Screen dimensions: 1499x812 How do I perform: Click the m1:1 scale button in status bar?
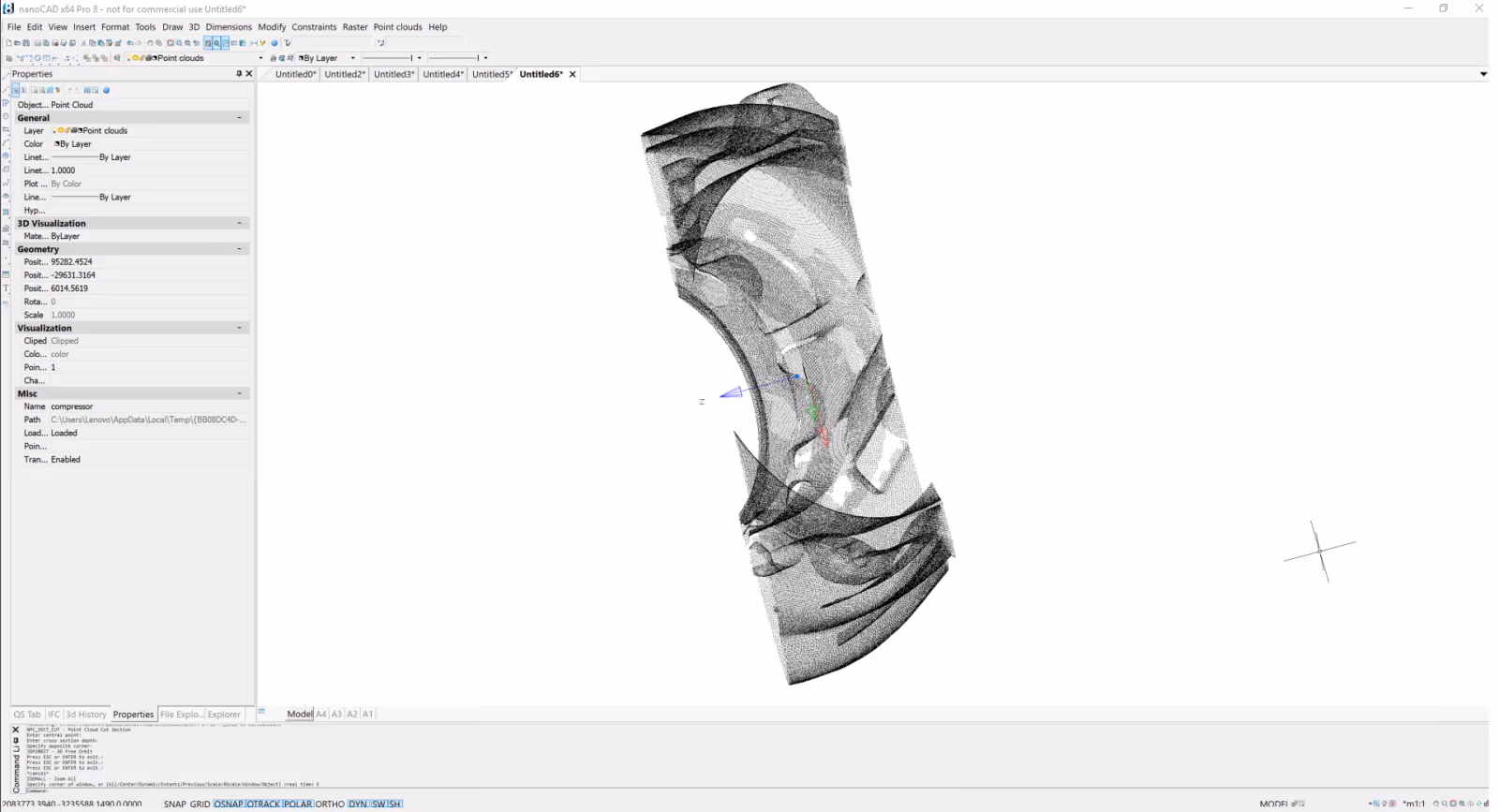tap(1414, 804)
